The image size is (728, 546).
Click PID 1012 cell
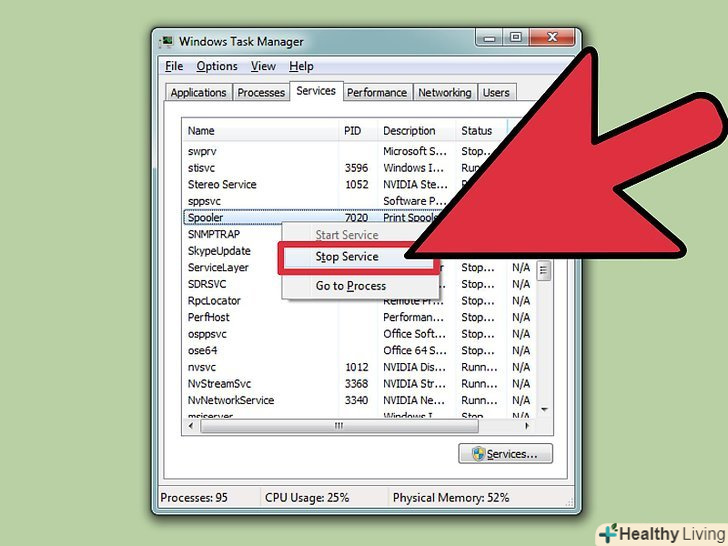pos(357,367)
